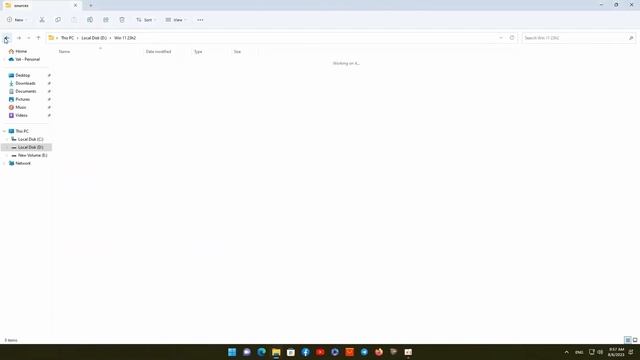Click This PC in address breadcrumb
This screenshot has width=640, height=360.
point(67,38)
